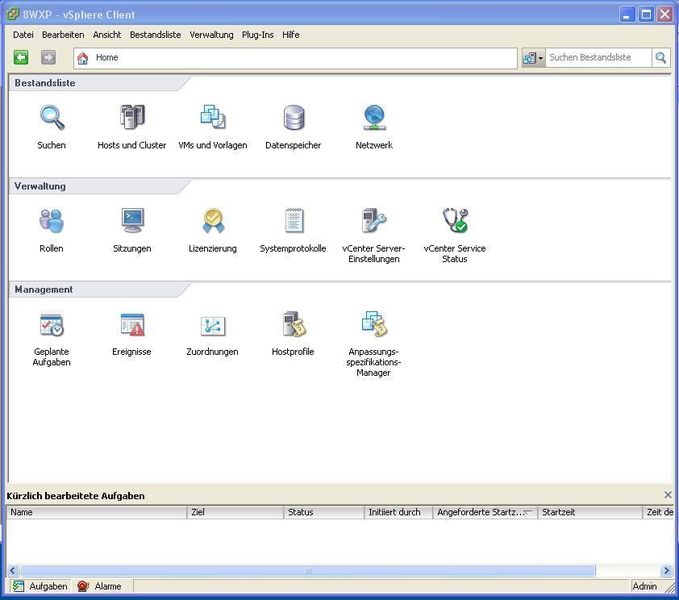Image resolution: width=679 pixels, height=600 pixels.
Task: Sort tasks by Ziel column
Action: coord(235,512)
